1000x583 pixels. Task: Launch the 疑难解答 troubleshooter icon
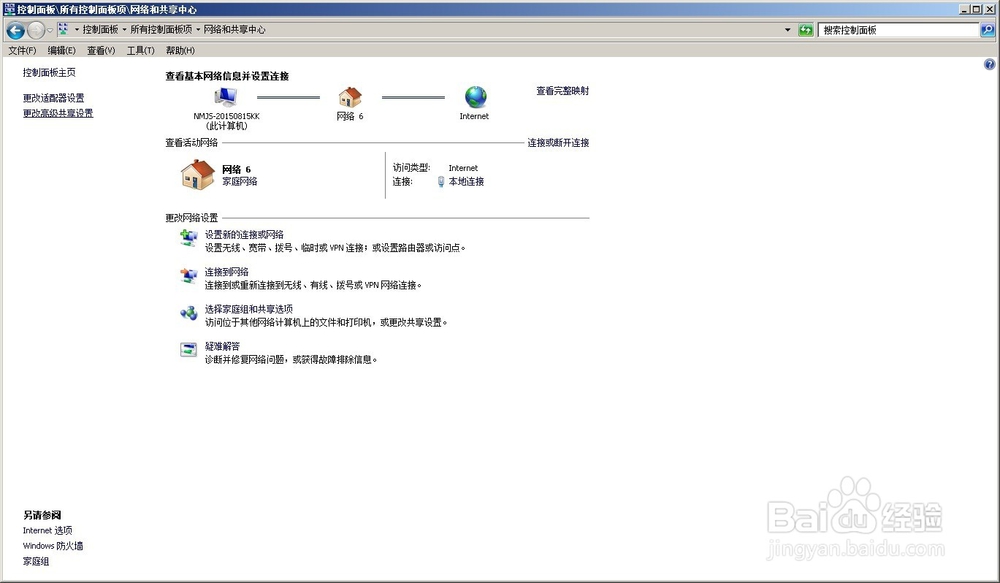pos(189,349)
